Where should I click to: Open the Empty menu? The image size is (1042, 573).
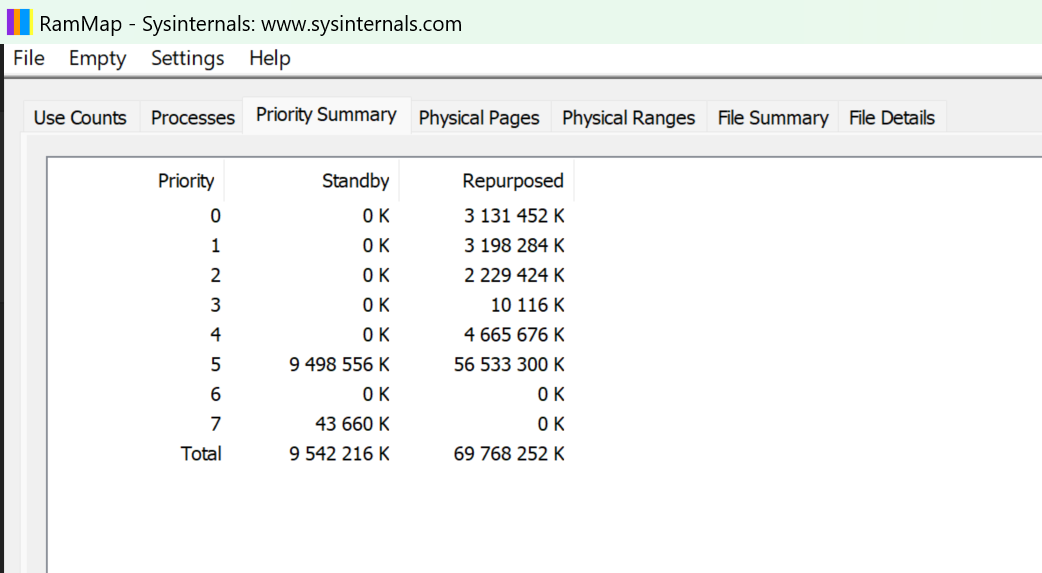coord(97,58)
